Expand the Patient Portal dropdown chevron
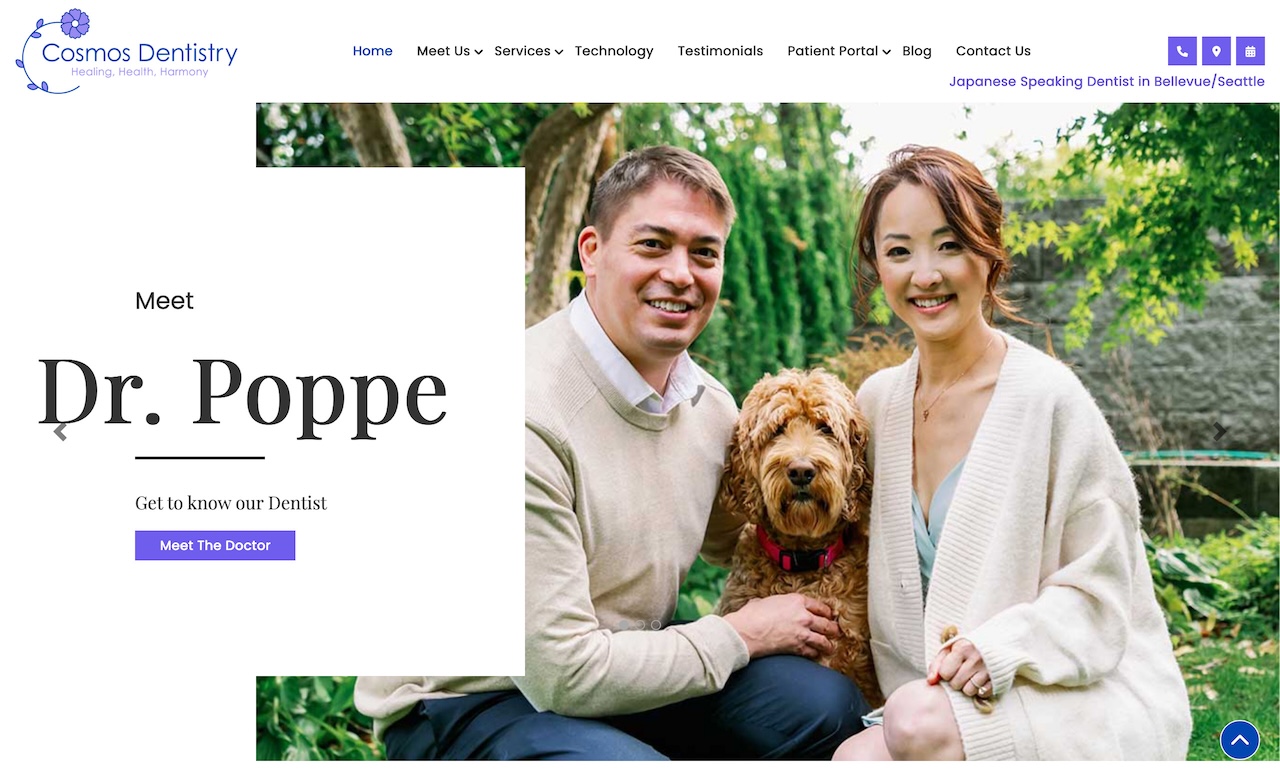Screen dimensions: 1280x780 click(887, 52)
